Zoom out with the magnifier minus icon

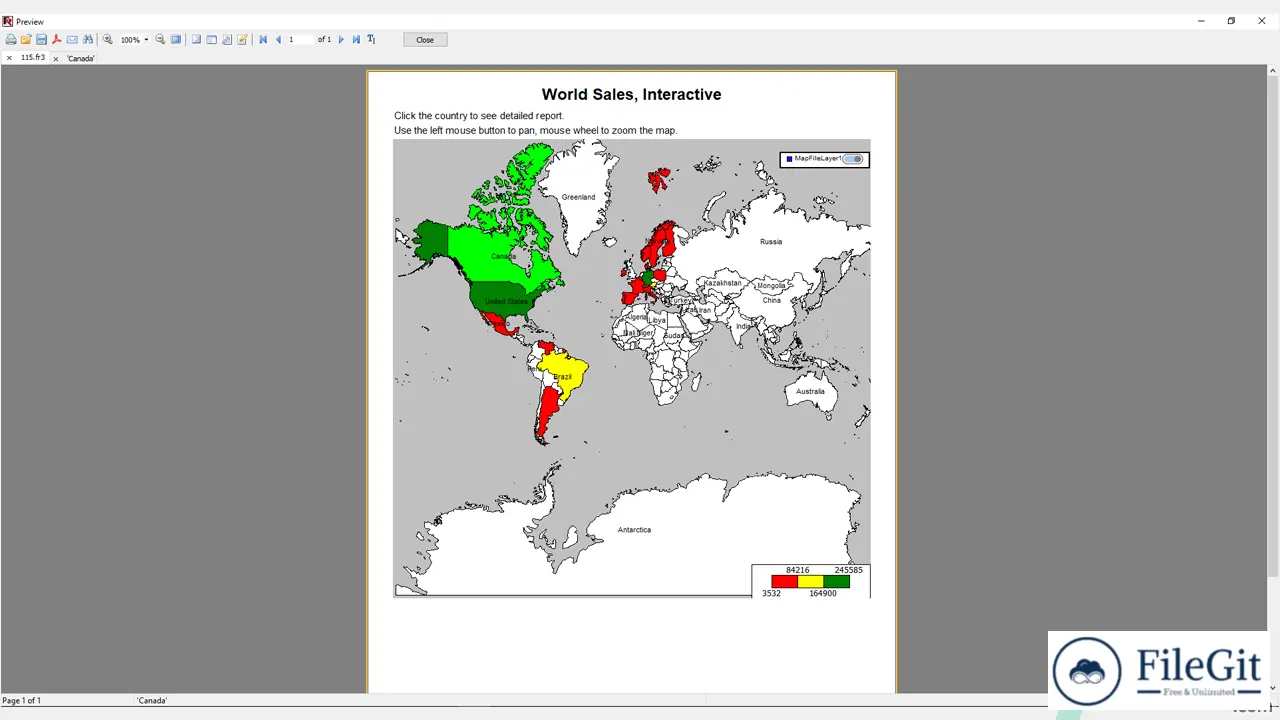(160, 40)
